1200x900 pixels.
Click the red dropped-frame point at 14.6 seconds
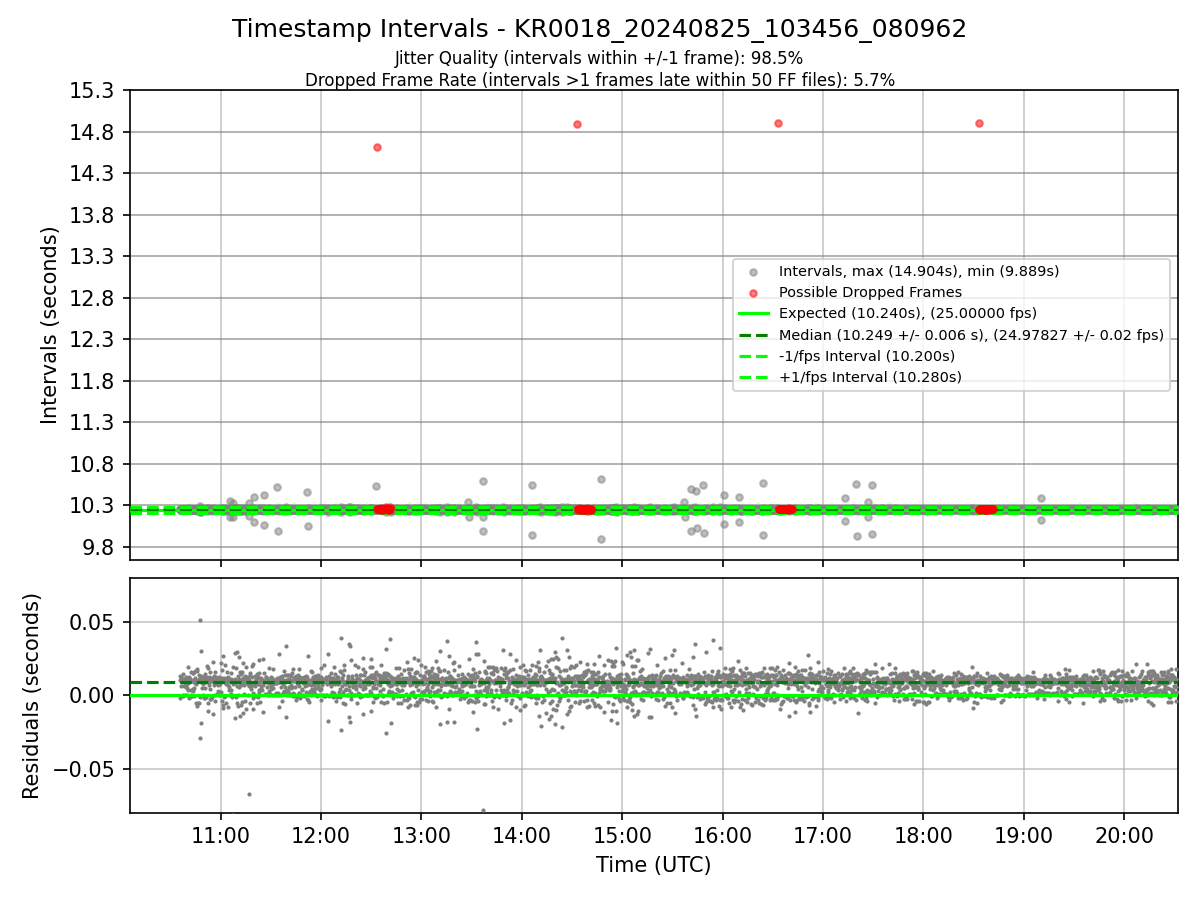377,147
